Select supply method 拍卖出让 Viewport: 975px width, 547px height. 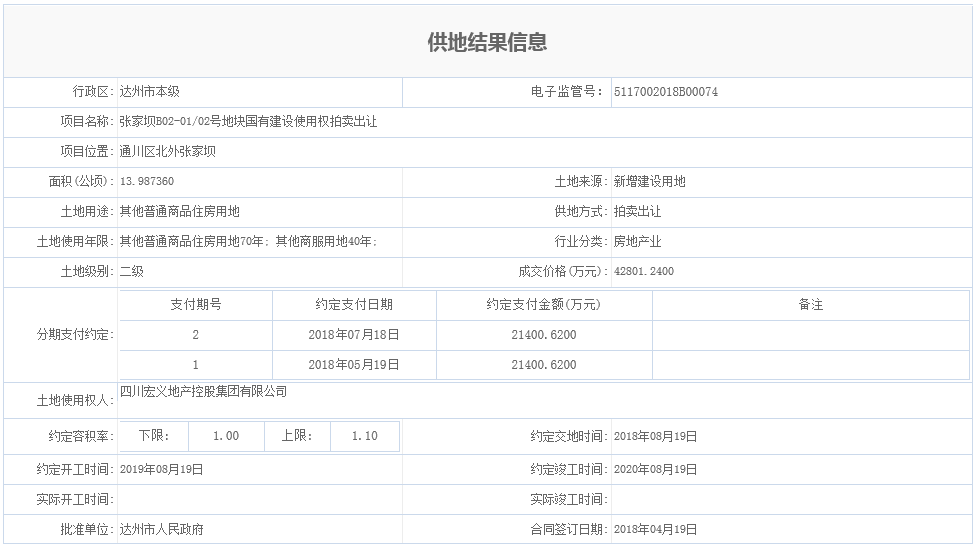click(x=637, y=211)
